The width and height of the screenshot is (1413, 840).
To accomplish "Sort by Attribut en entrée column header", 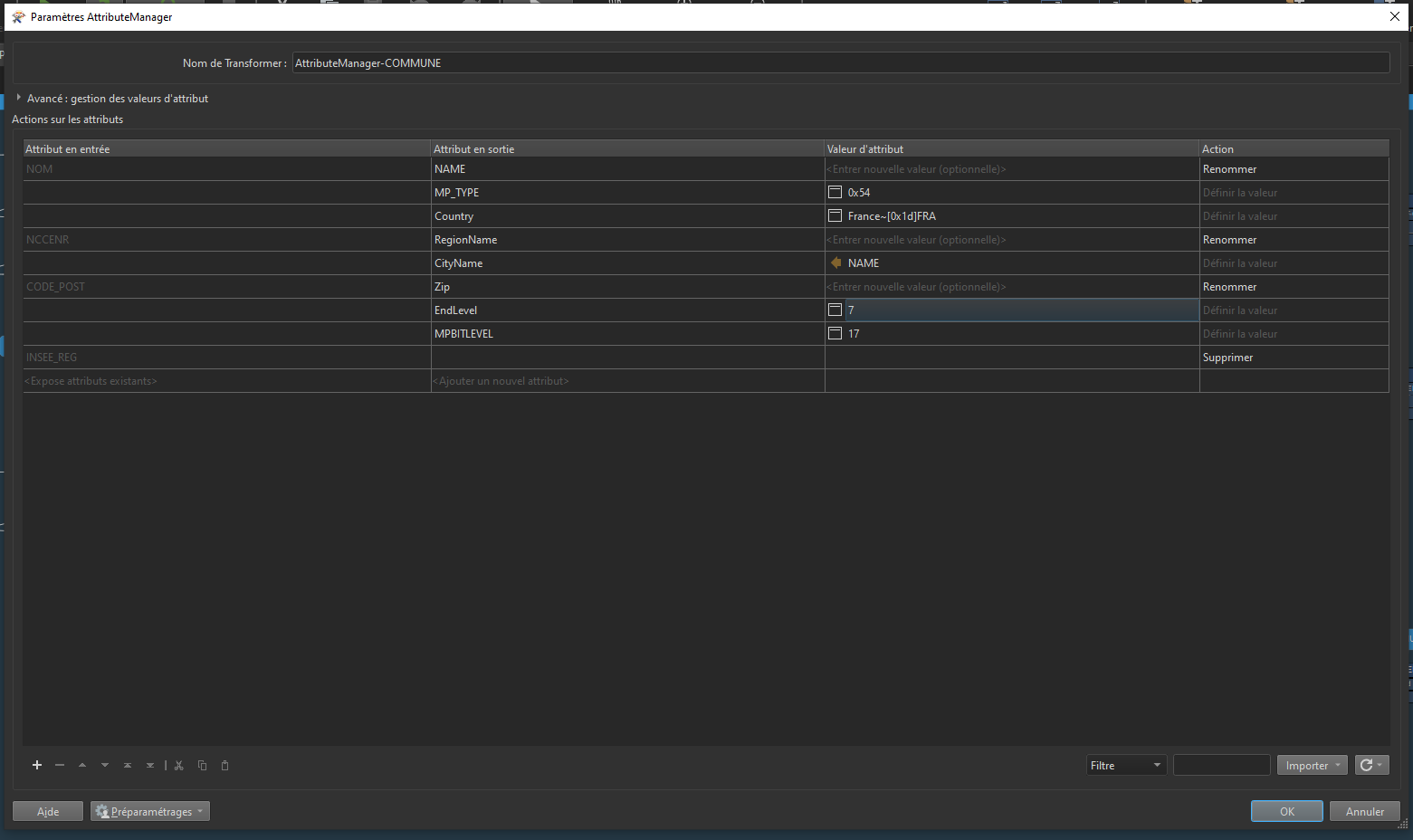I will click(227, 148).
